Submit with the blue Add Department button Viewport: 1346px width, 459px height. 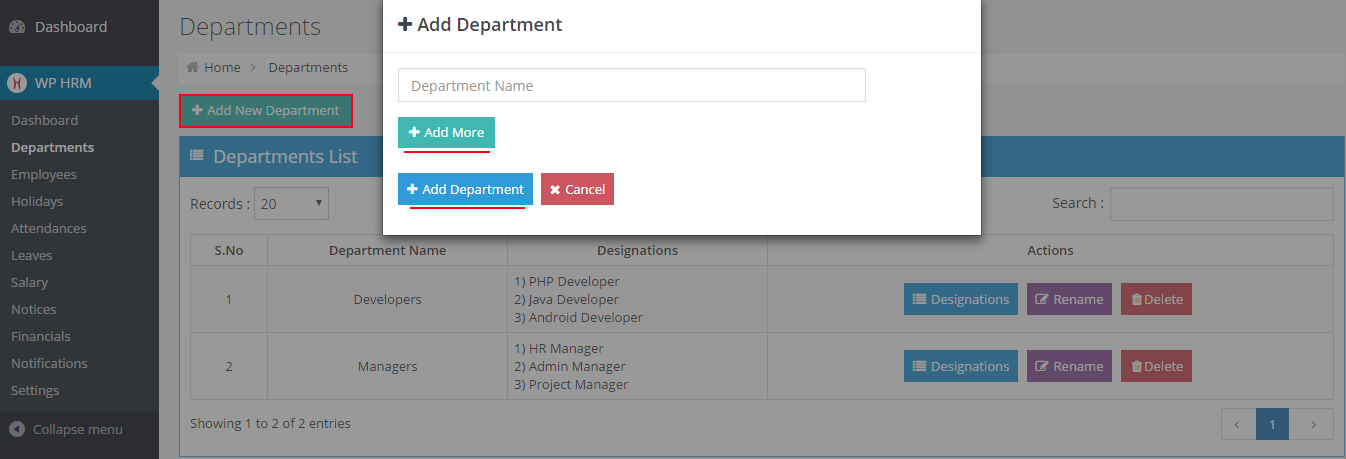(x=465, y=189)
